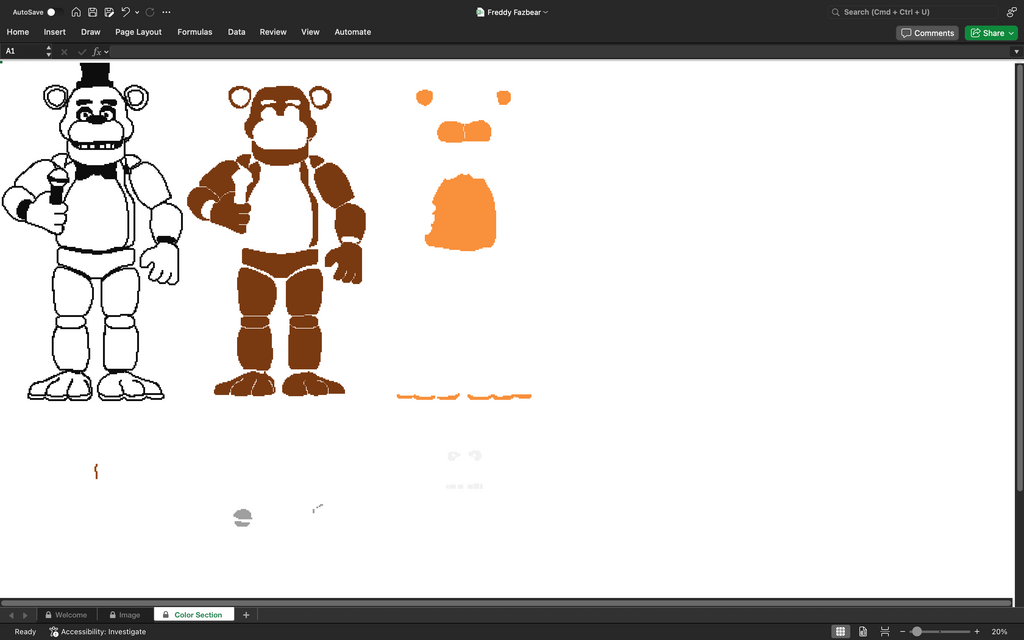Switch to Page Layout view icon
The image size is (1024, 640).
pyautogui.click(x=863, y=632)
